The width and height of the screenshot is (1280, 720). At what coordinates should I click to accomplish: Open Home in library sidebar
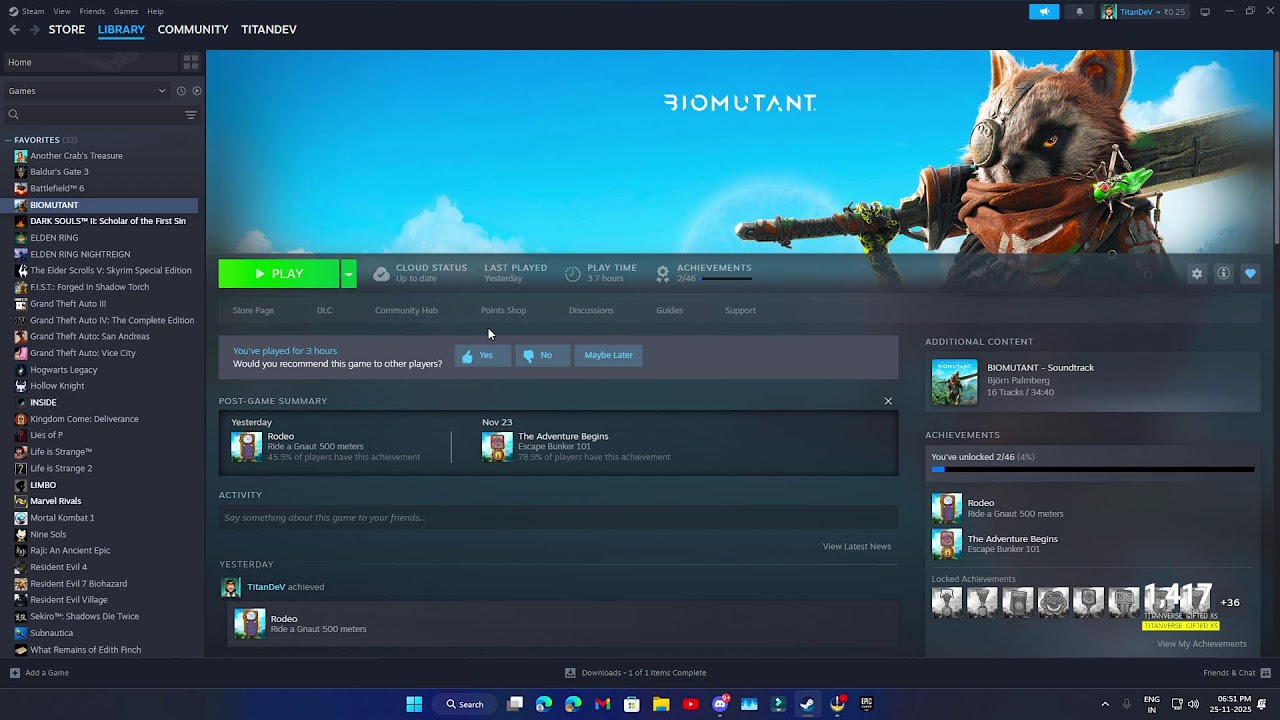(90, 62)
